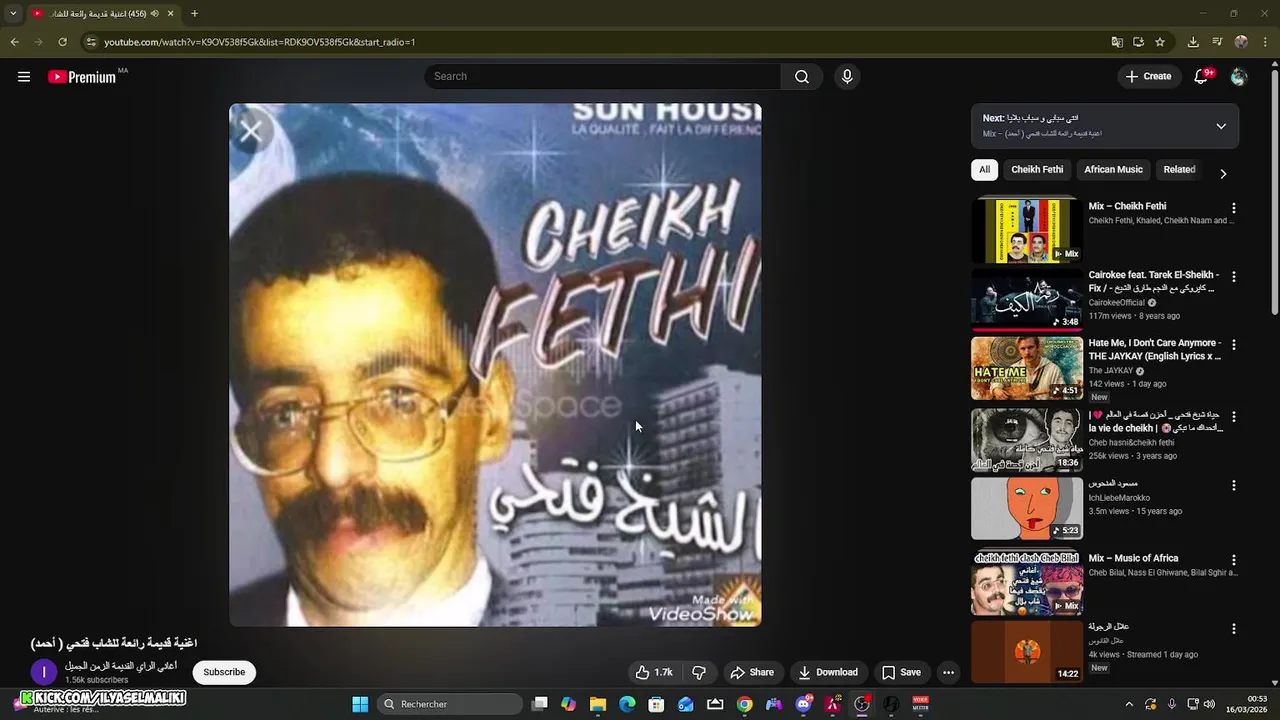Open the channel's purple avatar
This screenshot has height=720, width=1280.
43,672
